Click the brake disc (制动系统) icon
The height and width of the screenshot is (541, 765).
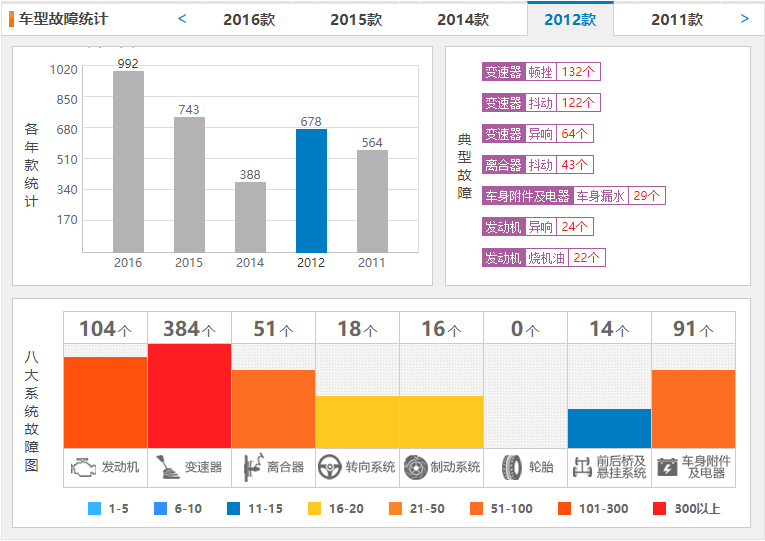click(x=416, y=467)
